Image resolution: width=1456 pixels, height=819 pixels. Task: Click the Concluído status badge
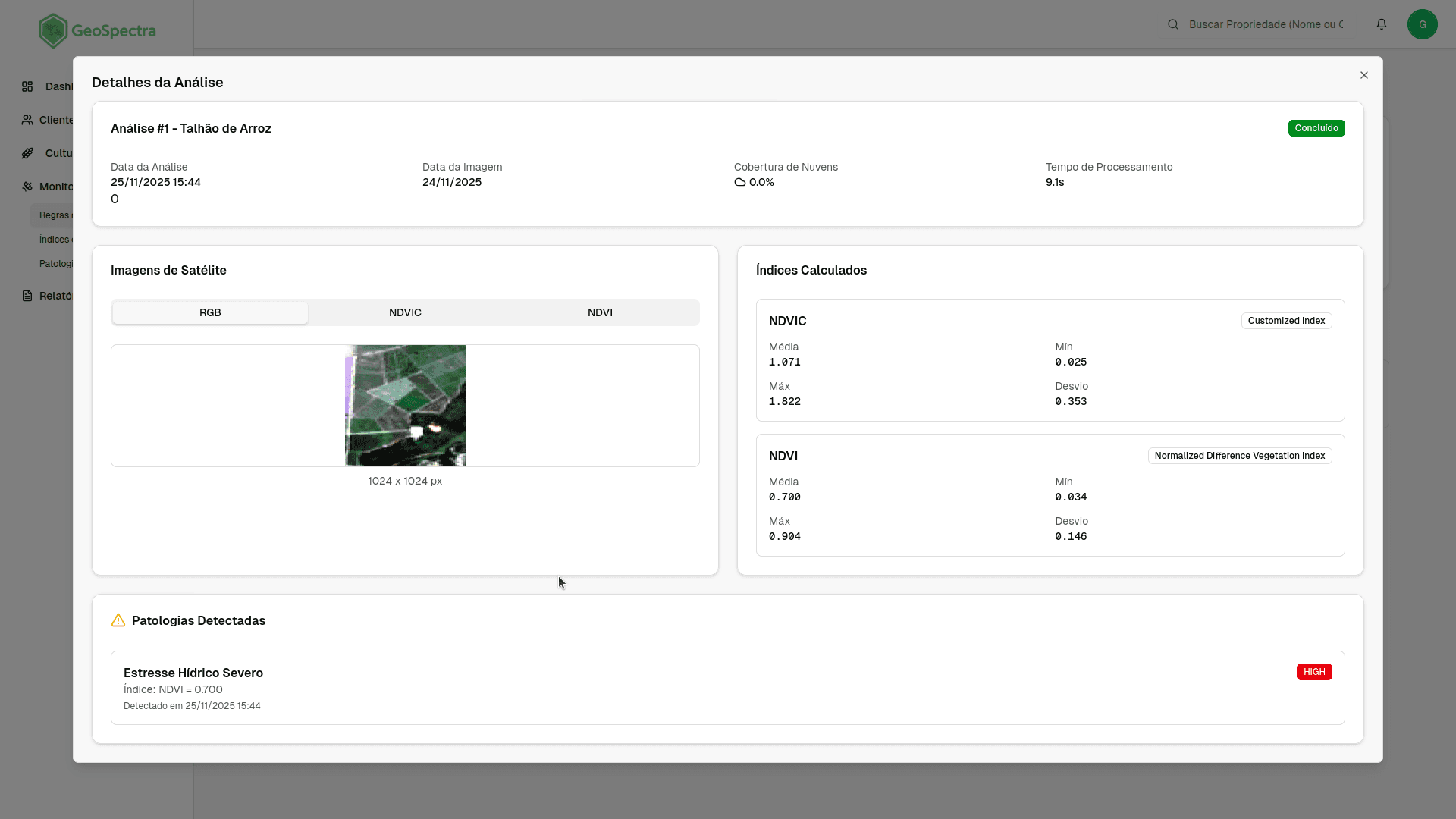click(x=1316, y=128)
